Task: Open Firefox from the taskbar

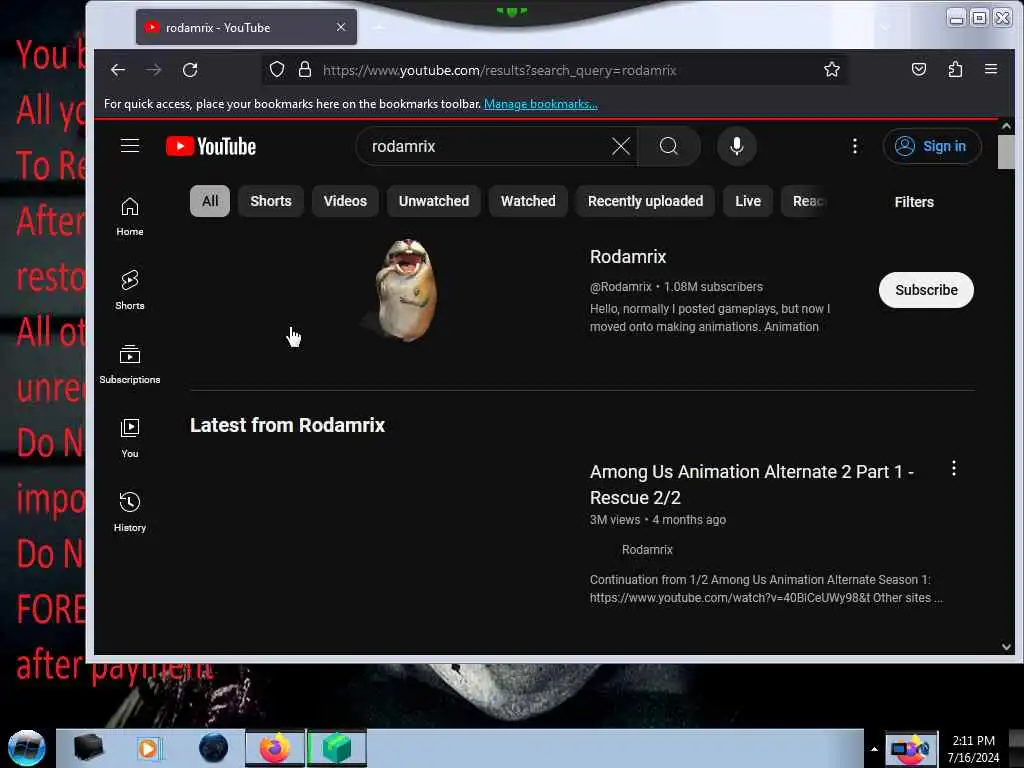Action: pyautogui.click(x=275, y=748)
